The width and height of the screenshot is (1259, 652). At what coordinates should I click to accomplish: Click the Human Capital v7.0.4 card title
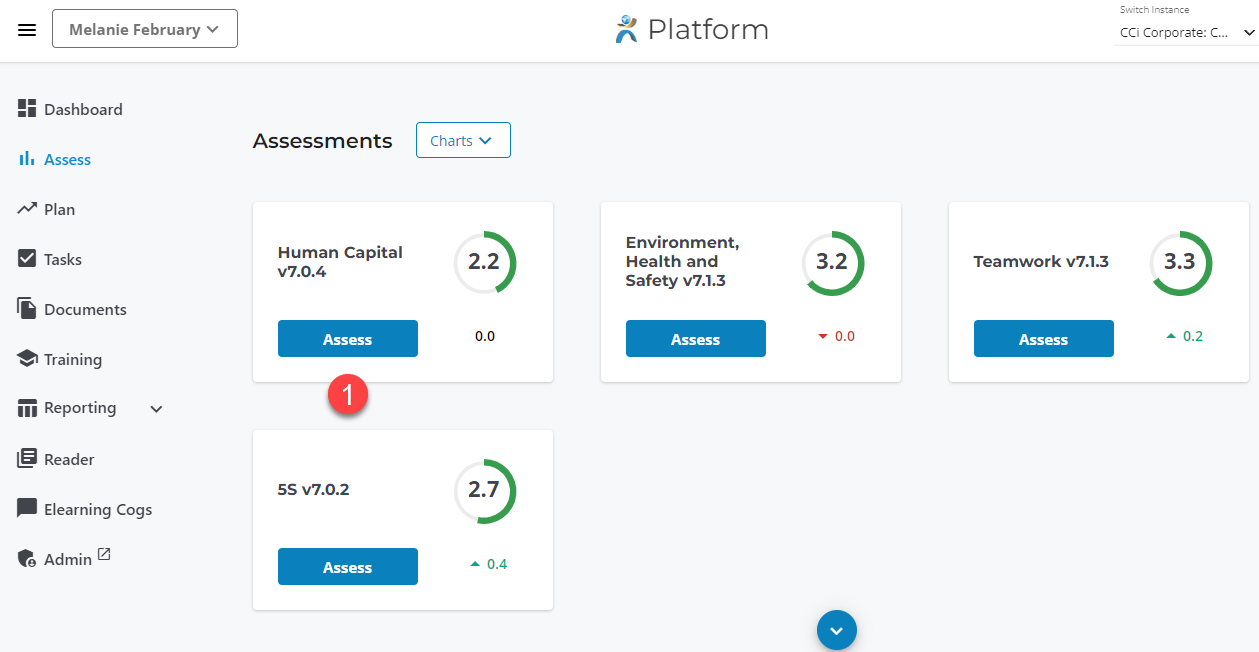340,262
